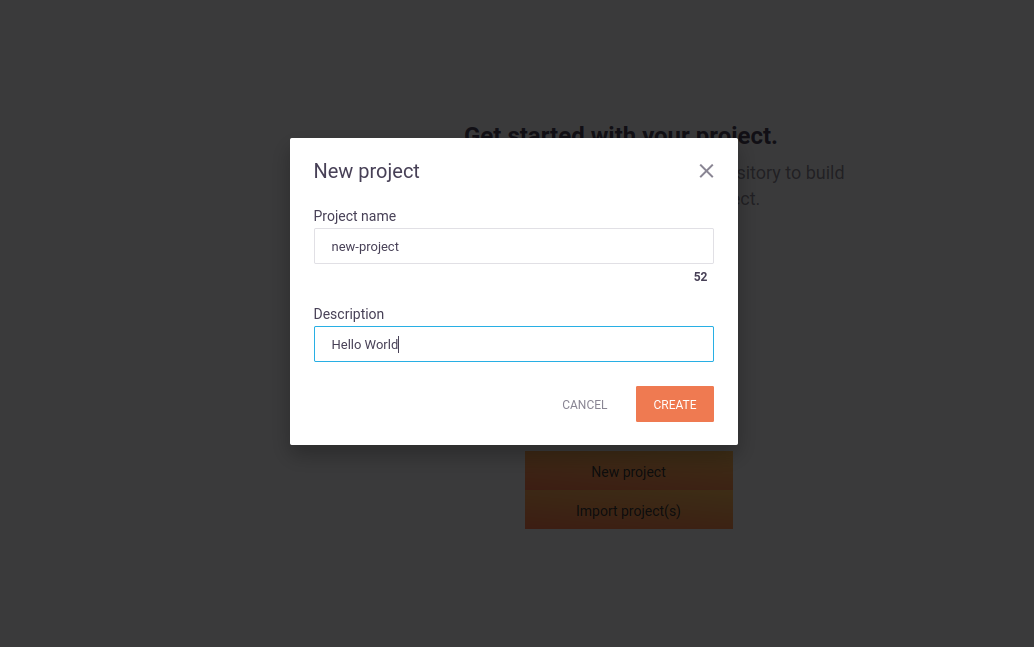The image size is (1034, 647).
Task: Click the Project name input field
Action: point(514,246)
